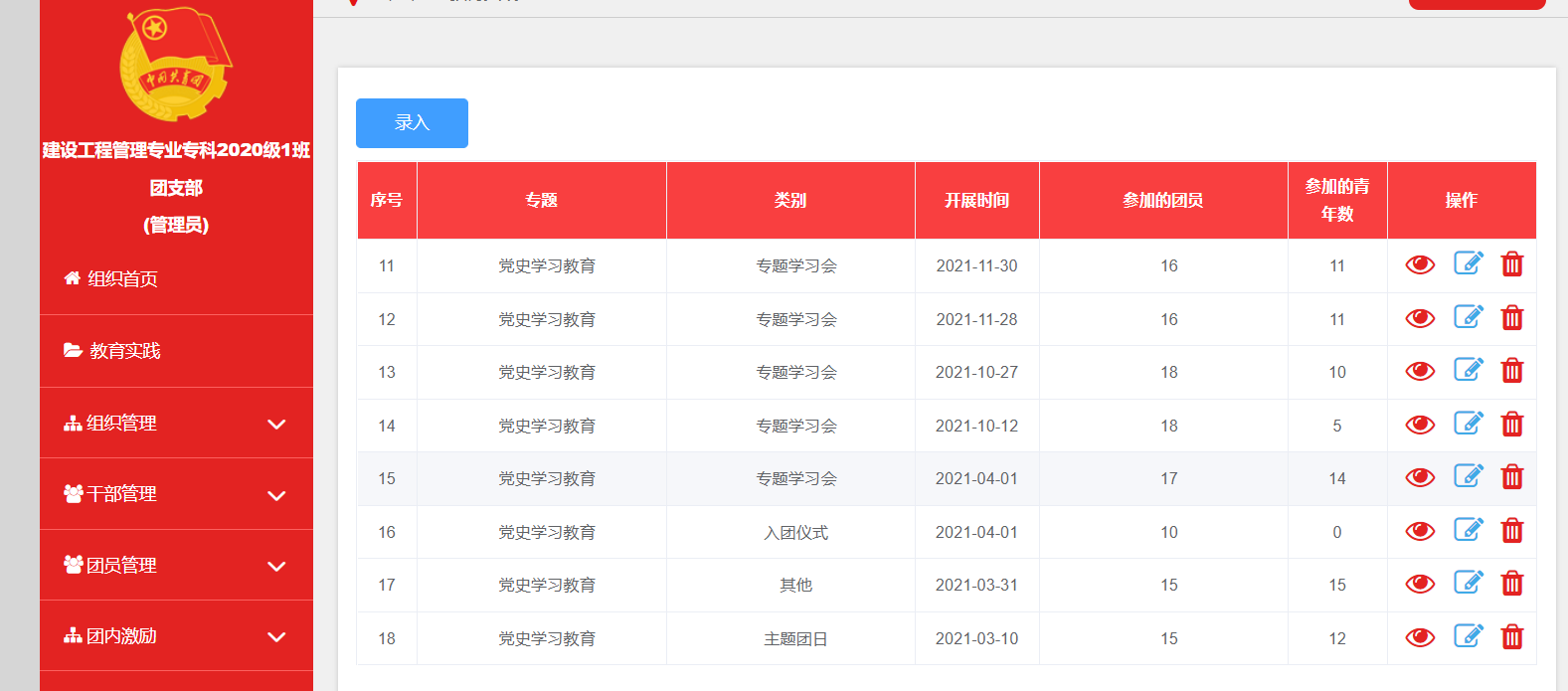This screenshot has width=1568, height=691.
Task: Expand the 团员管理 dropdown chevron
Action: click(276, 566)
